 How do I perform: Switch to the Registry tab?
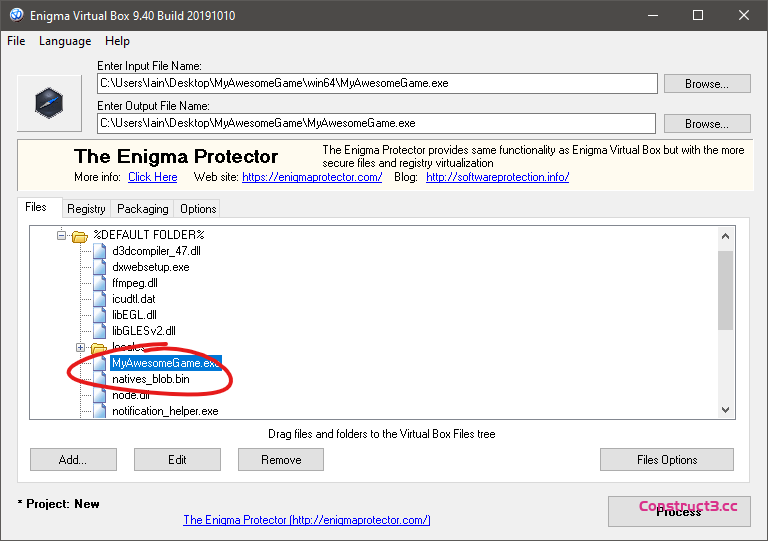tap(86, 209)
